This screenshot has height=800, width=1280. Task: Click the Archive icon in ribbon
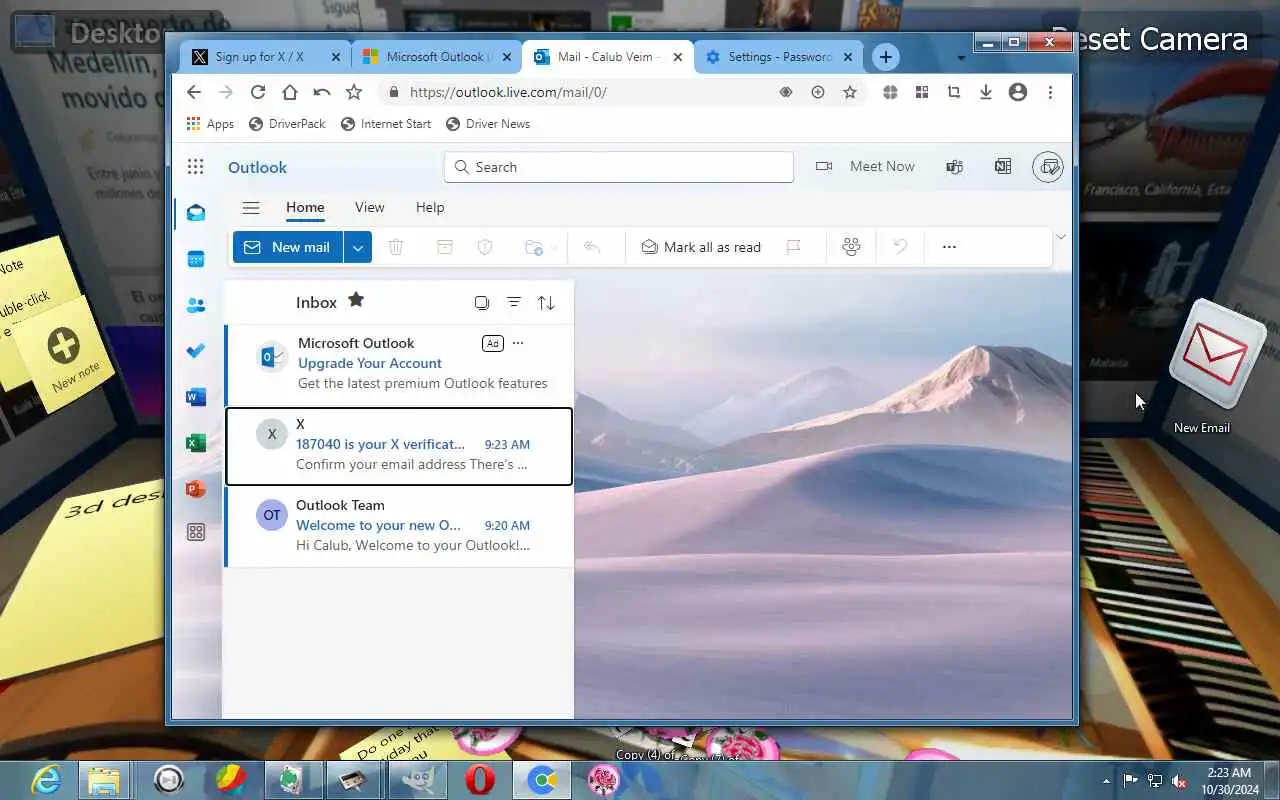coord(444,247)
